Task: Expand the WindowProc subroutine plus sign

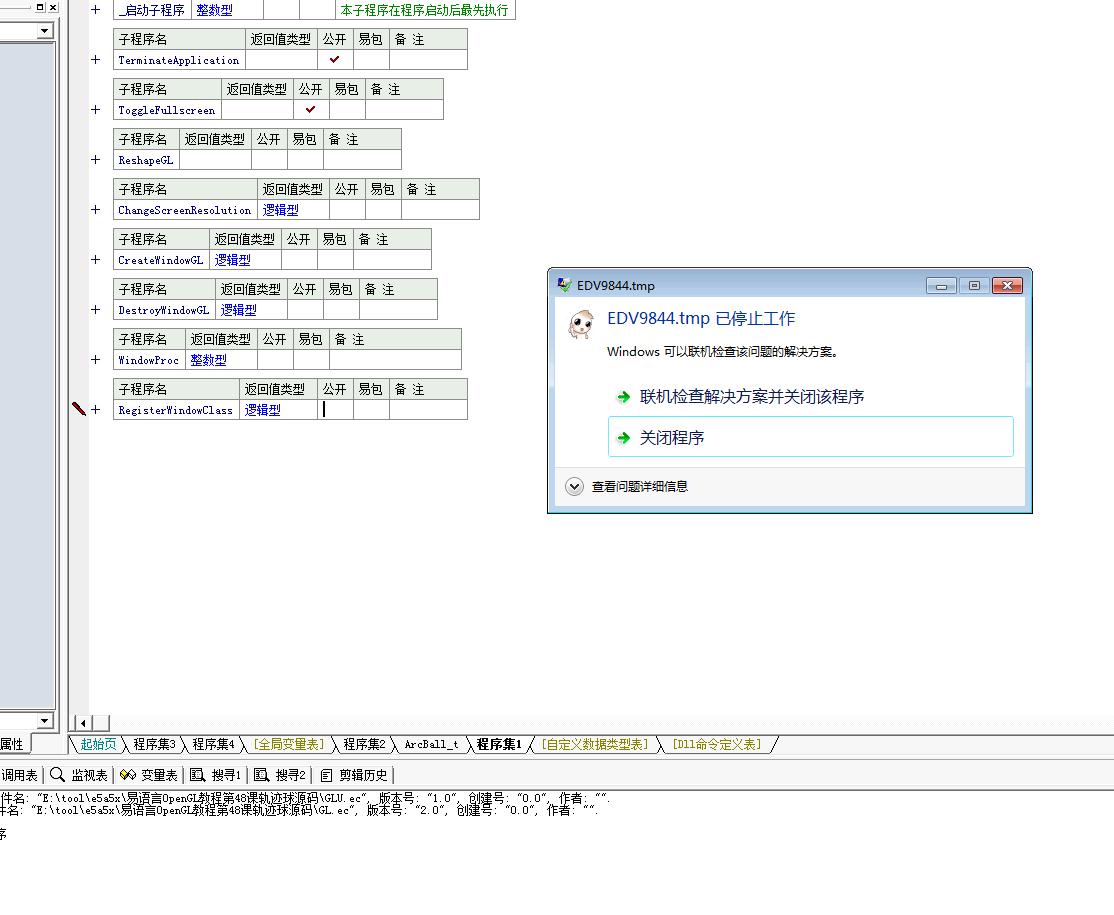Action: 96,360
